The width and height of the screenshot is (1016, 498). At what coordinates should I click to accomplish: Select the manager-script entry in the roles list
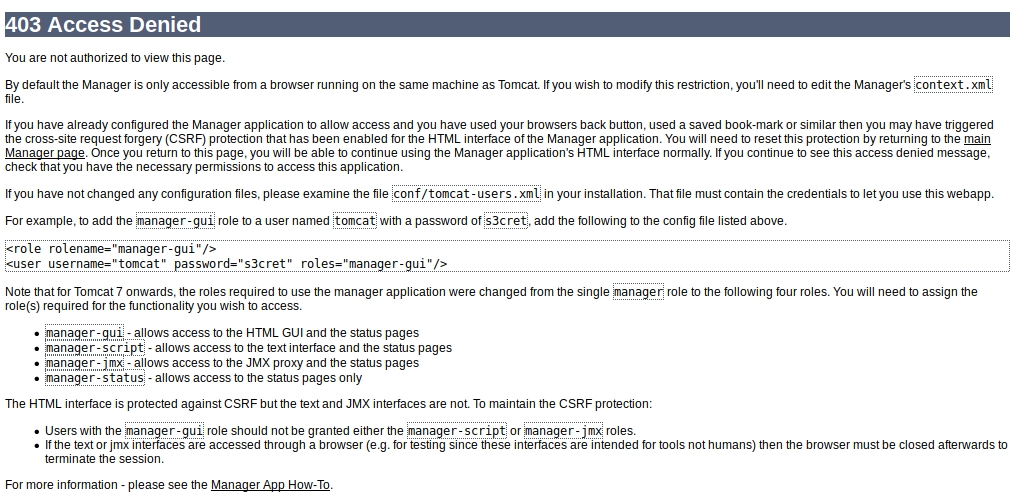point(94,348)
